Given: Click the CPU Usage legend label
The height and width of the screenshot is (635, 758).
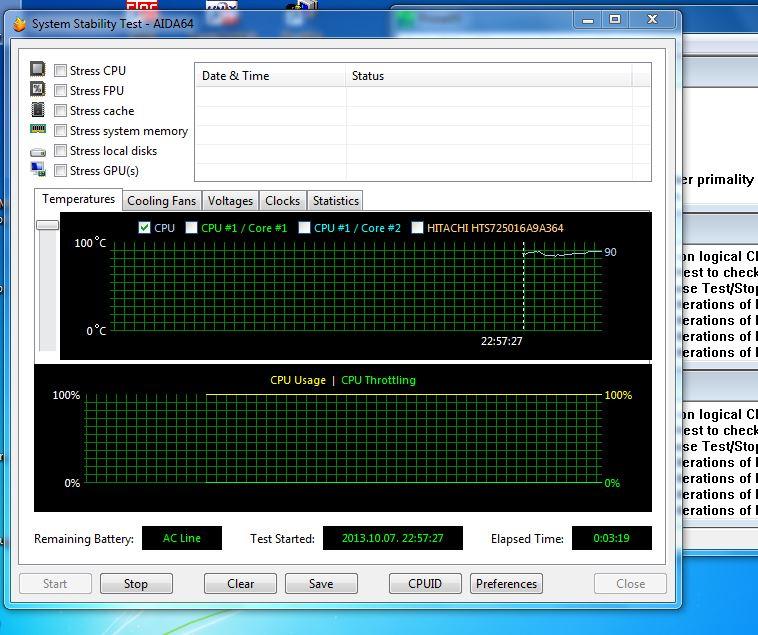Looking at the screenshot, I should point(298,380).
